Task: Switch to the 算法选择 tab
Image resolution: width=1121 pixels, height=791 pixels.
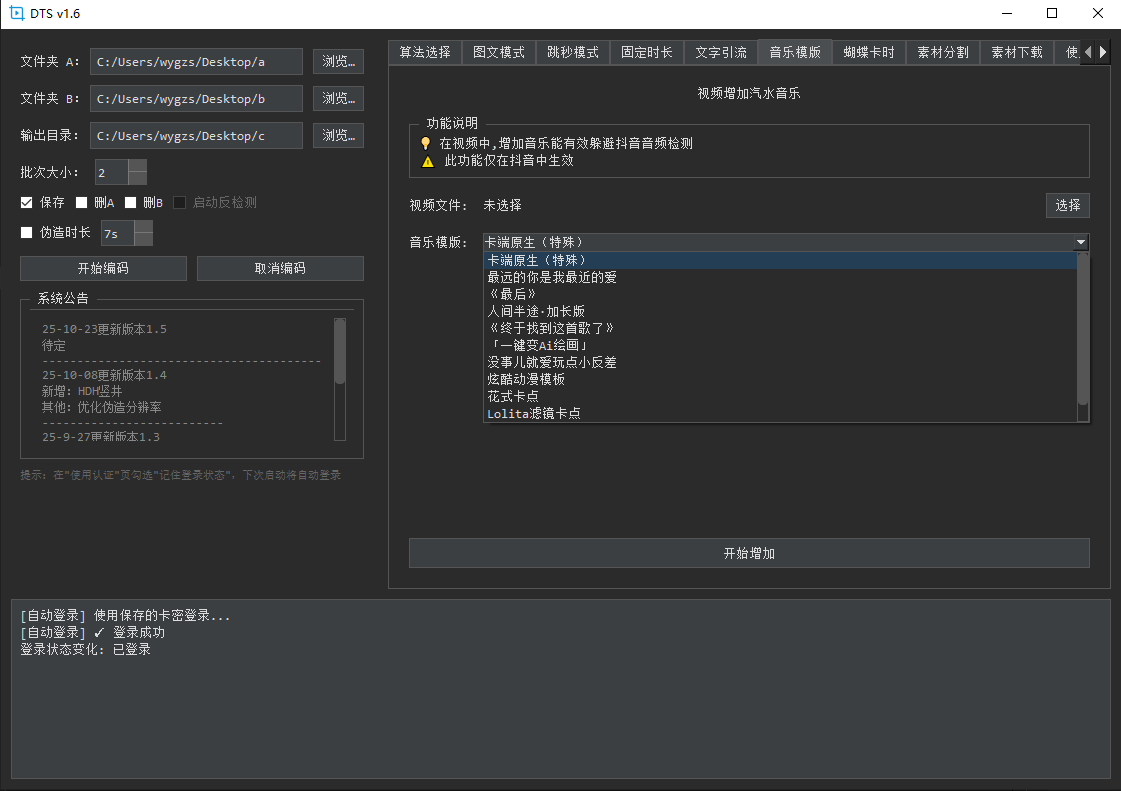Action: (x=425, y=52)
